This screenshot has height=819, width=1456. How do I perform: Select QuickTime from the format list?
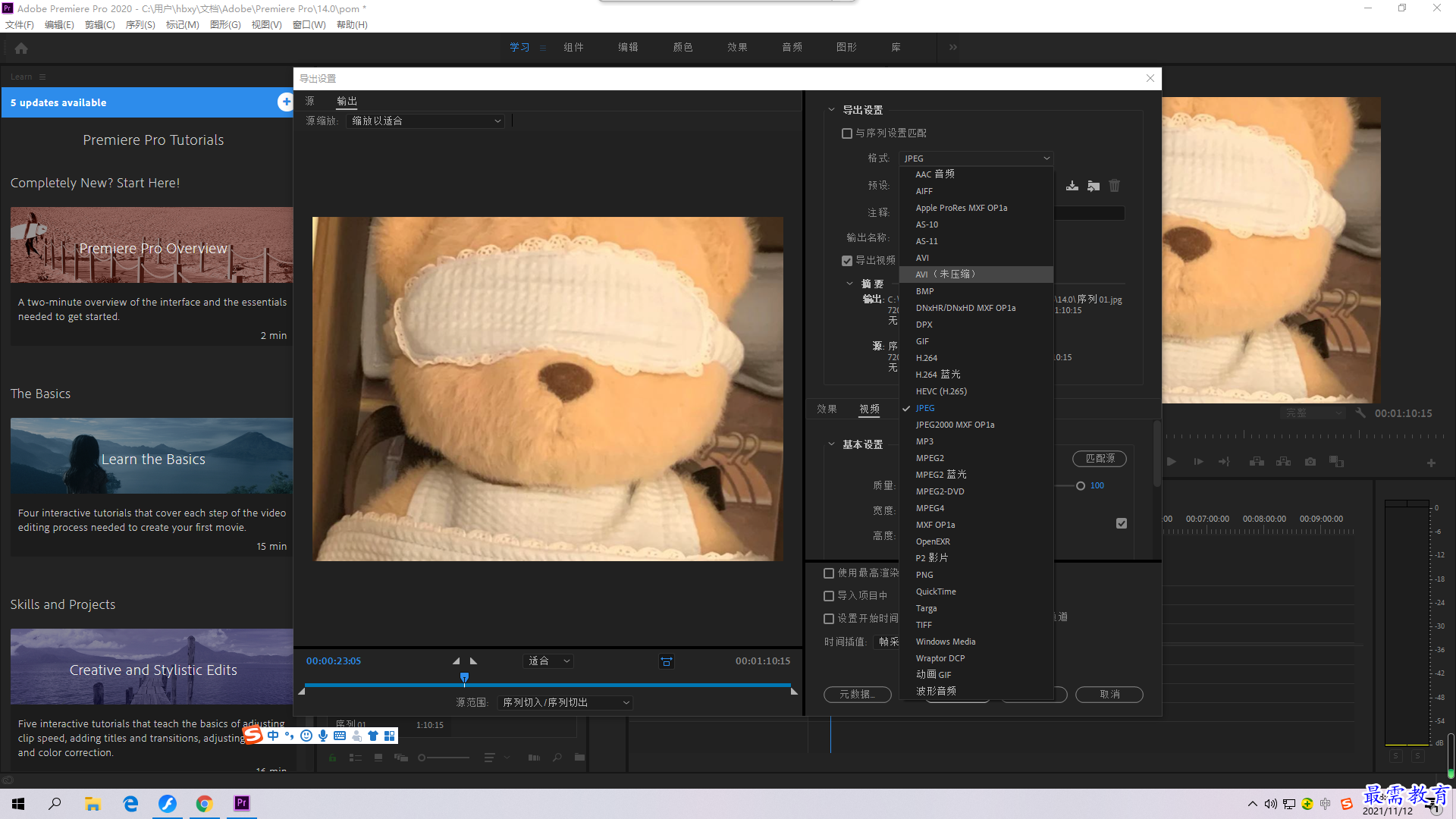tap(976, 591)
